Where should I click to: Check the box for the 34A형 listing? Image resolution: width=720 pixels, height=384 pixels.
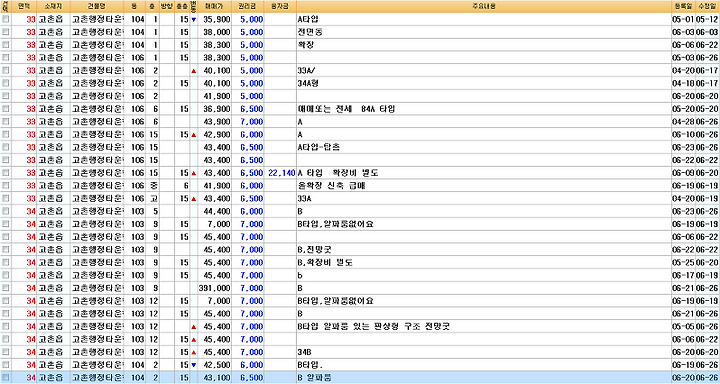tap(6, 83)
